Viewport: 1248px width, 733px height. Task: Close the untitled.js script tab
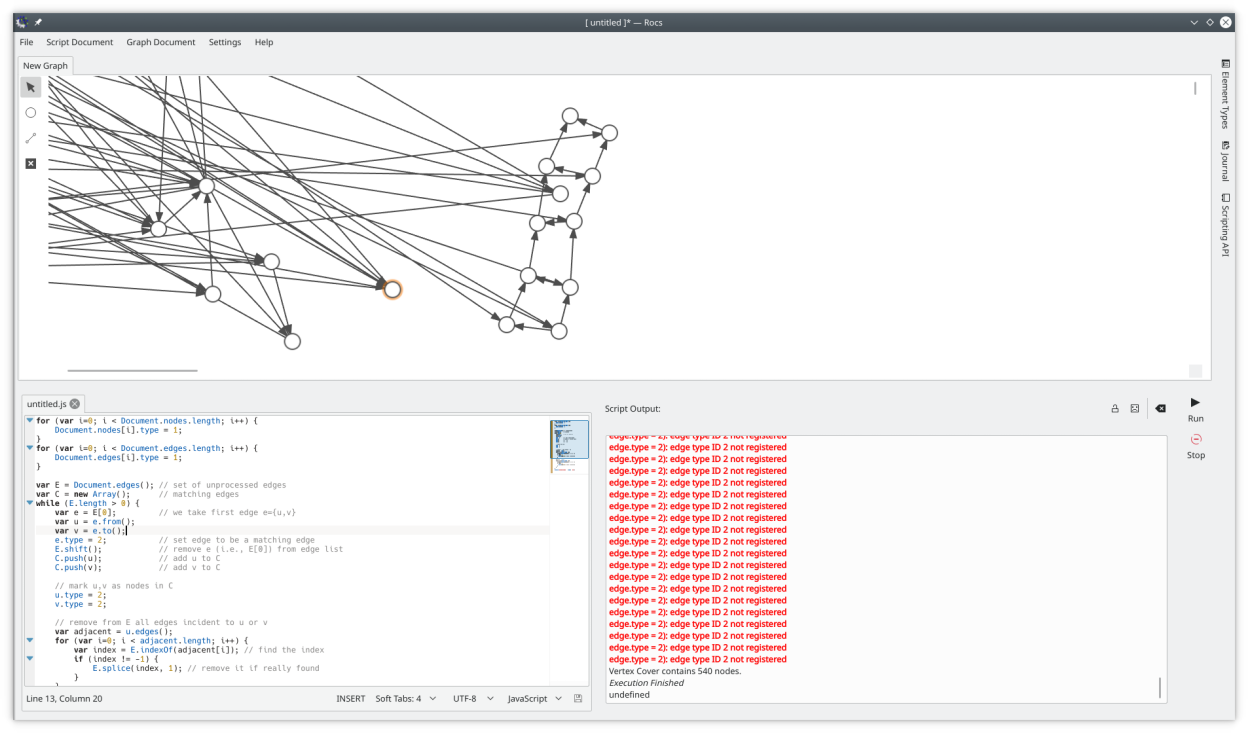75,404
